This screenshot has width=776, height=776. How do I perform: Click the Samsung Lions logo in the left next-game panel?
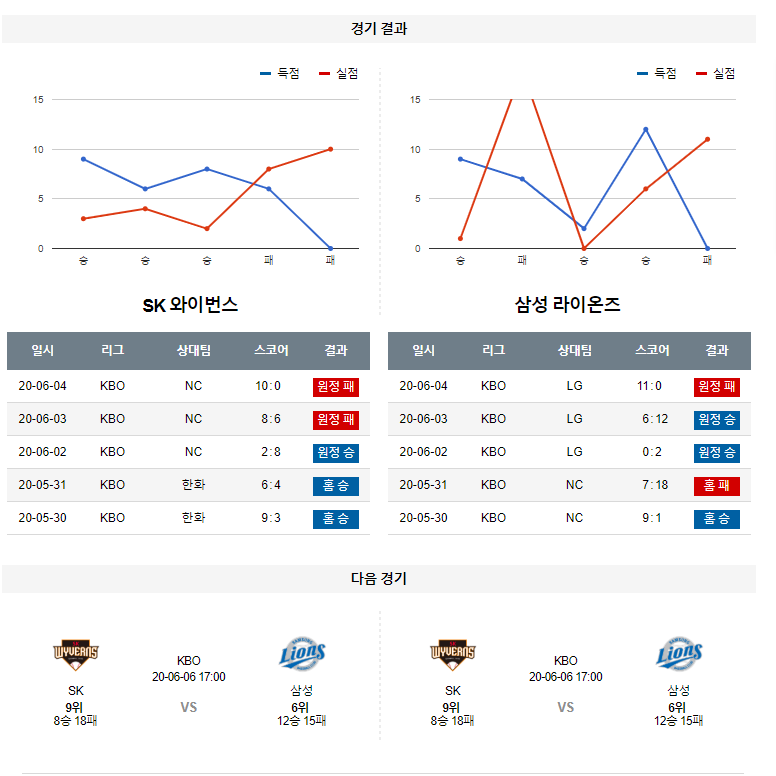click(x=302, y=654)
